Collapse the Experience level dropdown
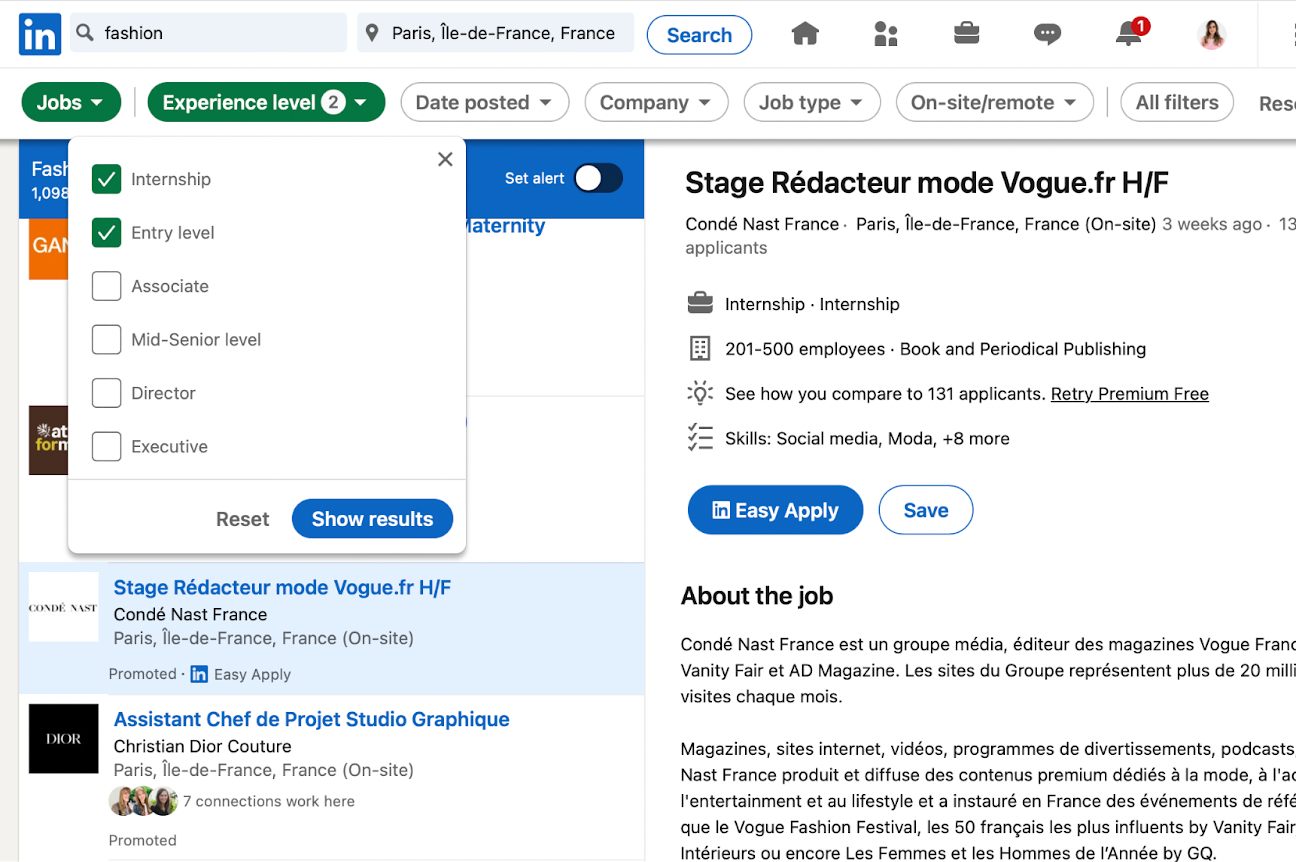 (x=266, y=102)
